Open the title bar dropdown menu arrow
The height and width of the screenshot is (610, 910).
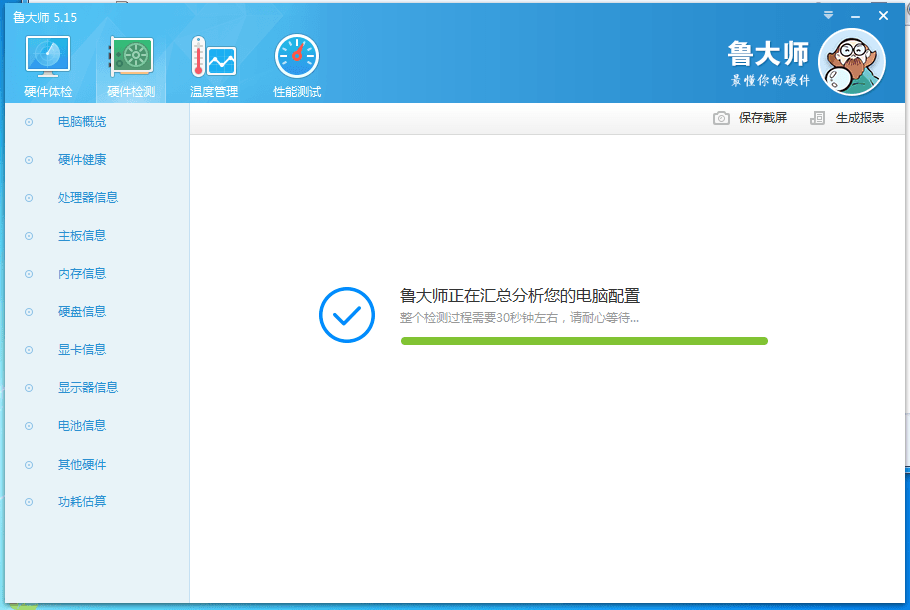[828, 16]
